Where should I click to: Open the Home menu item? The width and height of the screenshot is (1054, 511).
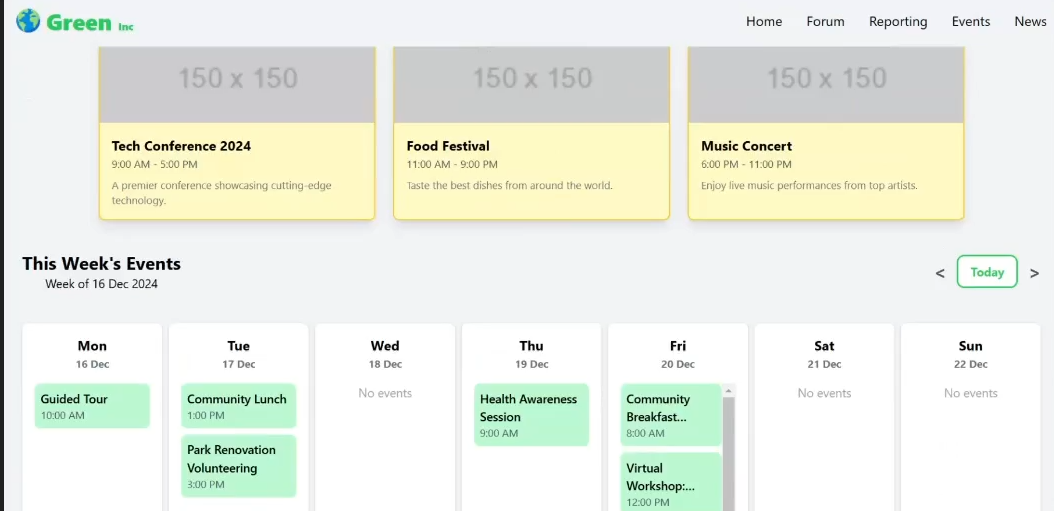coord(764,21)
